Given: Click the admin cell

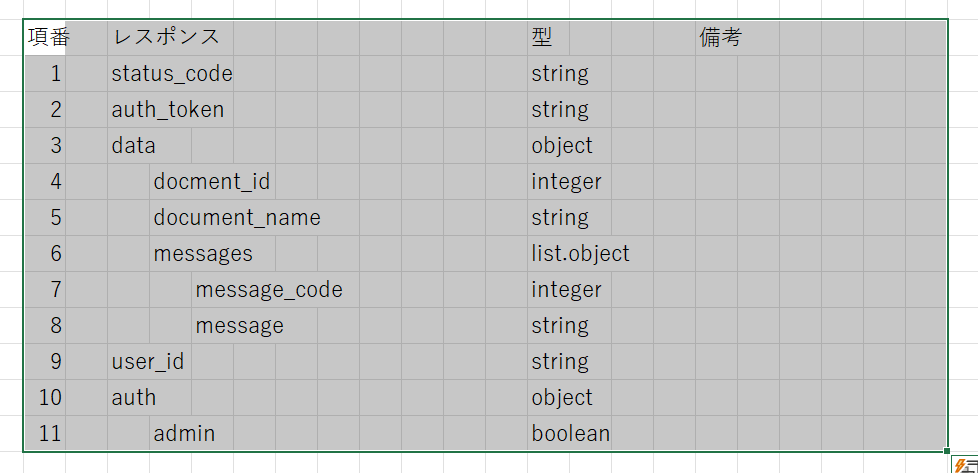Looking at the screenshot, I should pos(184,434).
